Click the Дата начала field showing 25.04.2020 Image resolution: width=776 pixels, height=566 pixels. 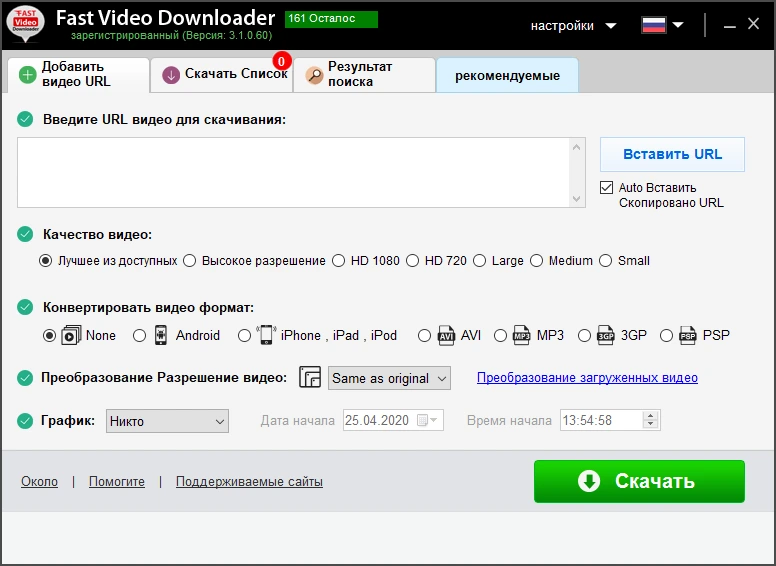coord(393,420)
